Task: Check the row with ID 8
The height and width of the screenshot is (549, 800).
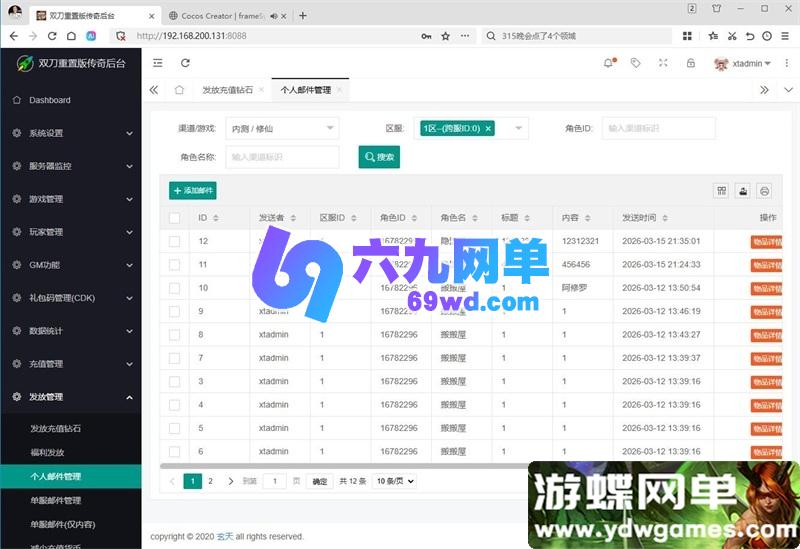Action: [174, 335]
